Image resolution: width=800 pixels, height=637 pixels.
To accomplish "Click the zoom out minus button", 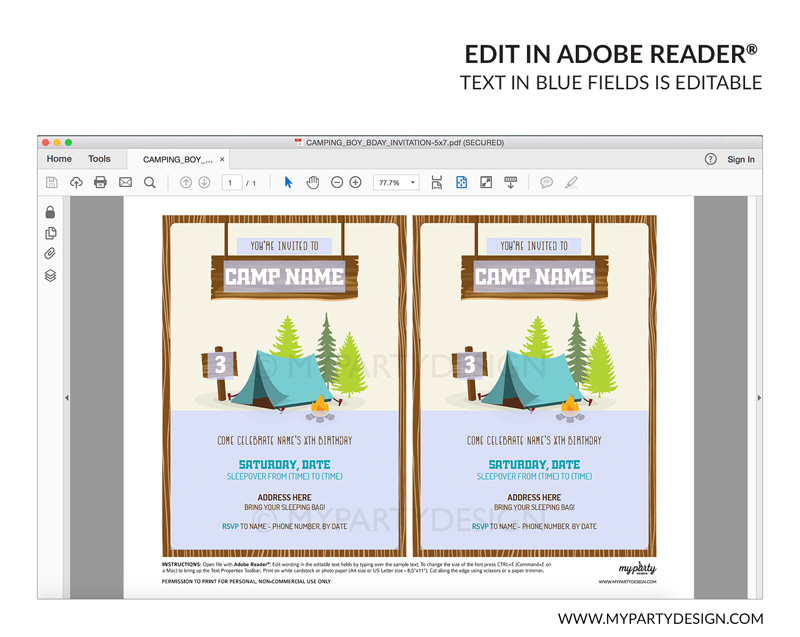I will [337, 183].
